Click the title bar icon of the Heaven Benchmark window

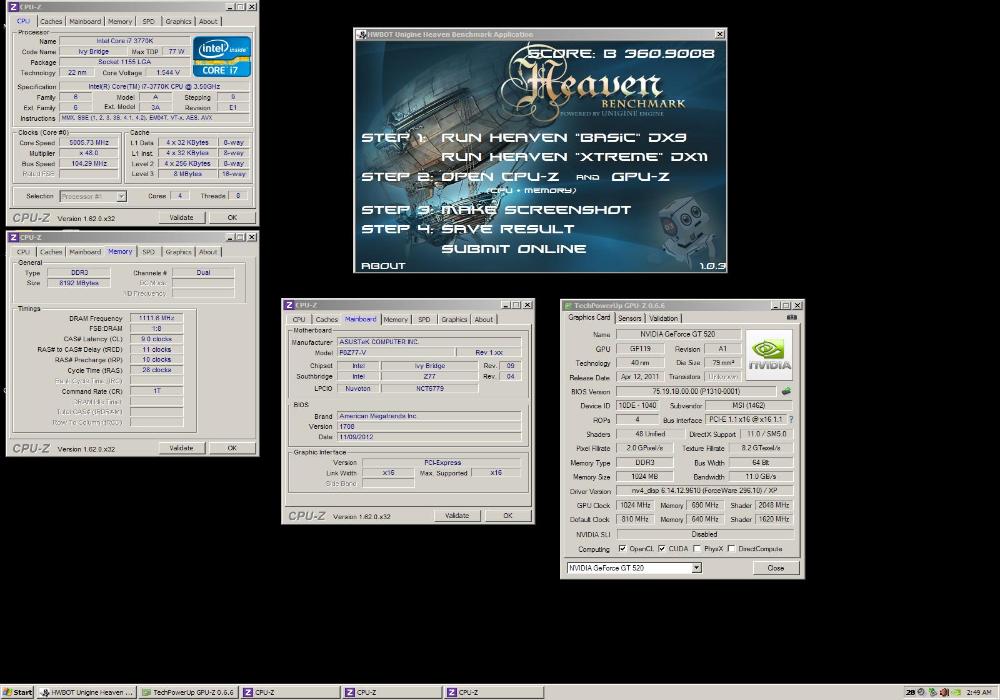362,34
